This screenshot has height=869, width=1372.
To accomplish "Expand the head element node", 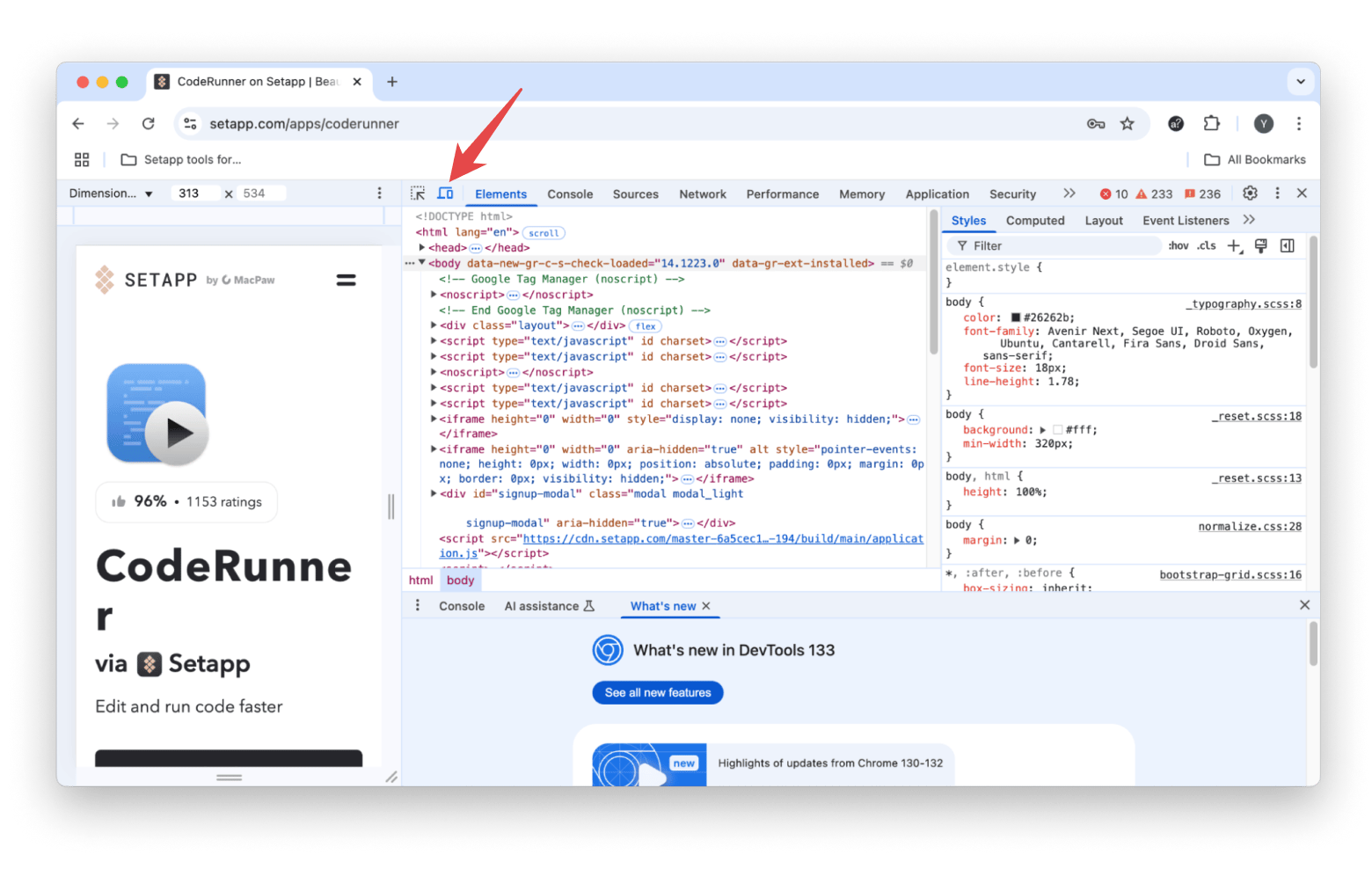I will (422, 248).
